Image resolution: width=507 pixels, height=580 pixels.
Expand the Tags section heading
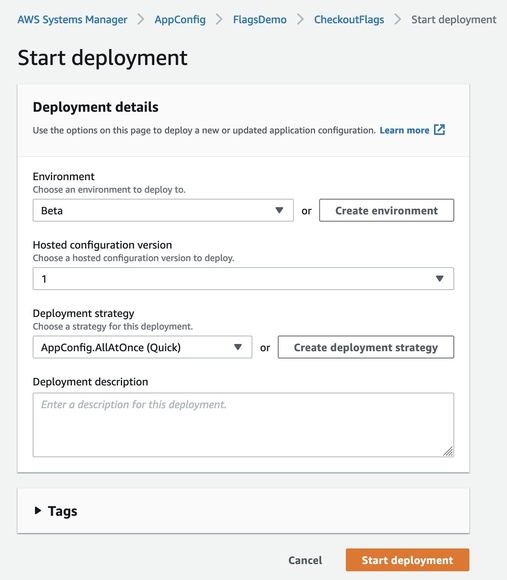(x=62, y=511)
